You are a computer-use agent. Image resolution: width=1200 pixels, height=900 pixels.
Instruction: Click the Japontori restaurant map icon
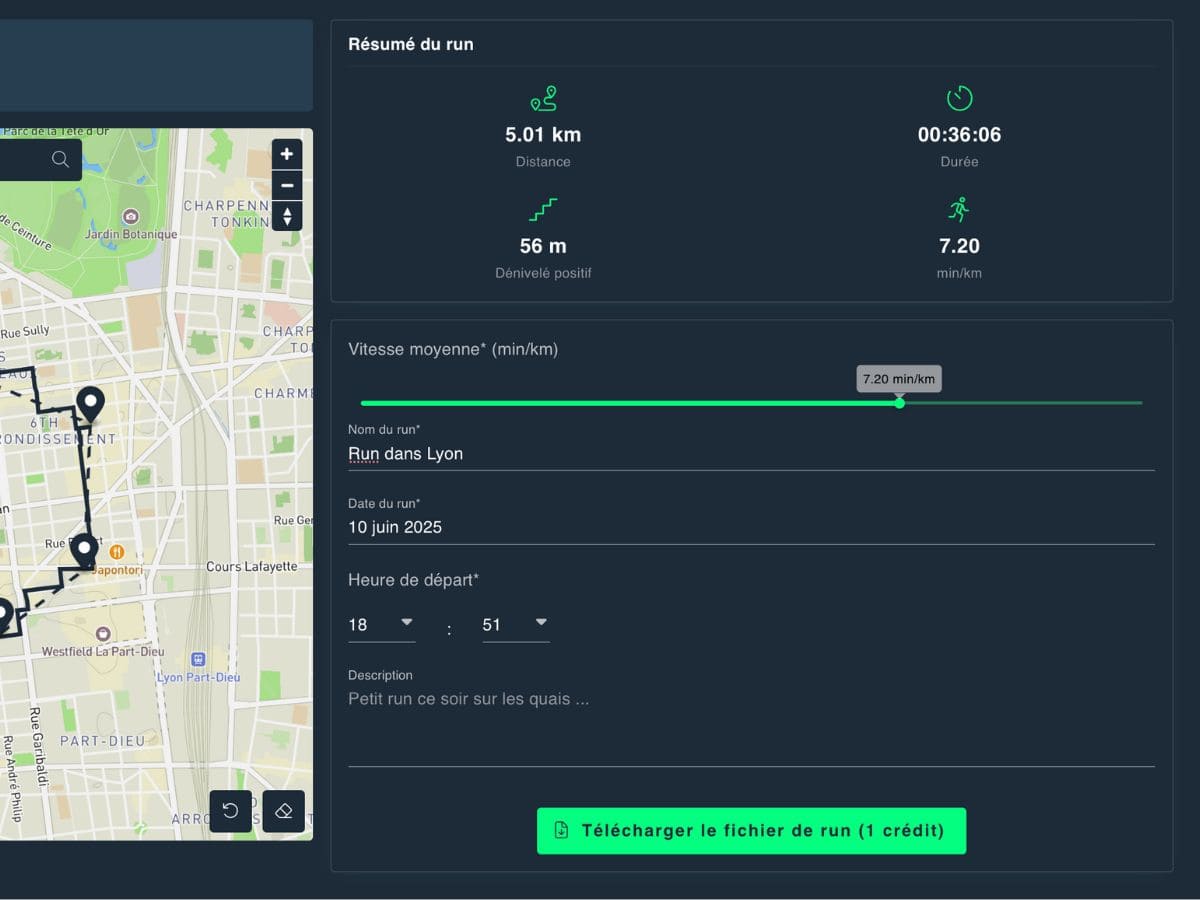116,551
